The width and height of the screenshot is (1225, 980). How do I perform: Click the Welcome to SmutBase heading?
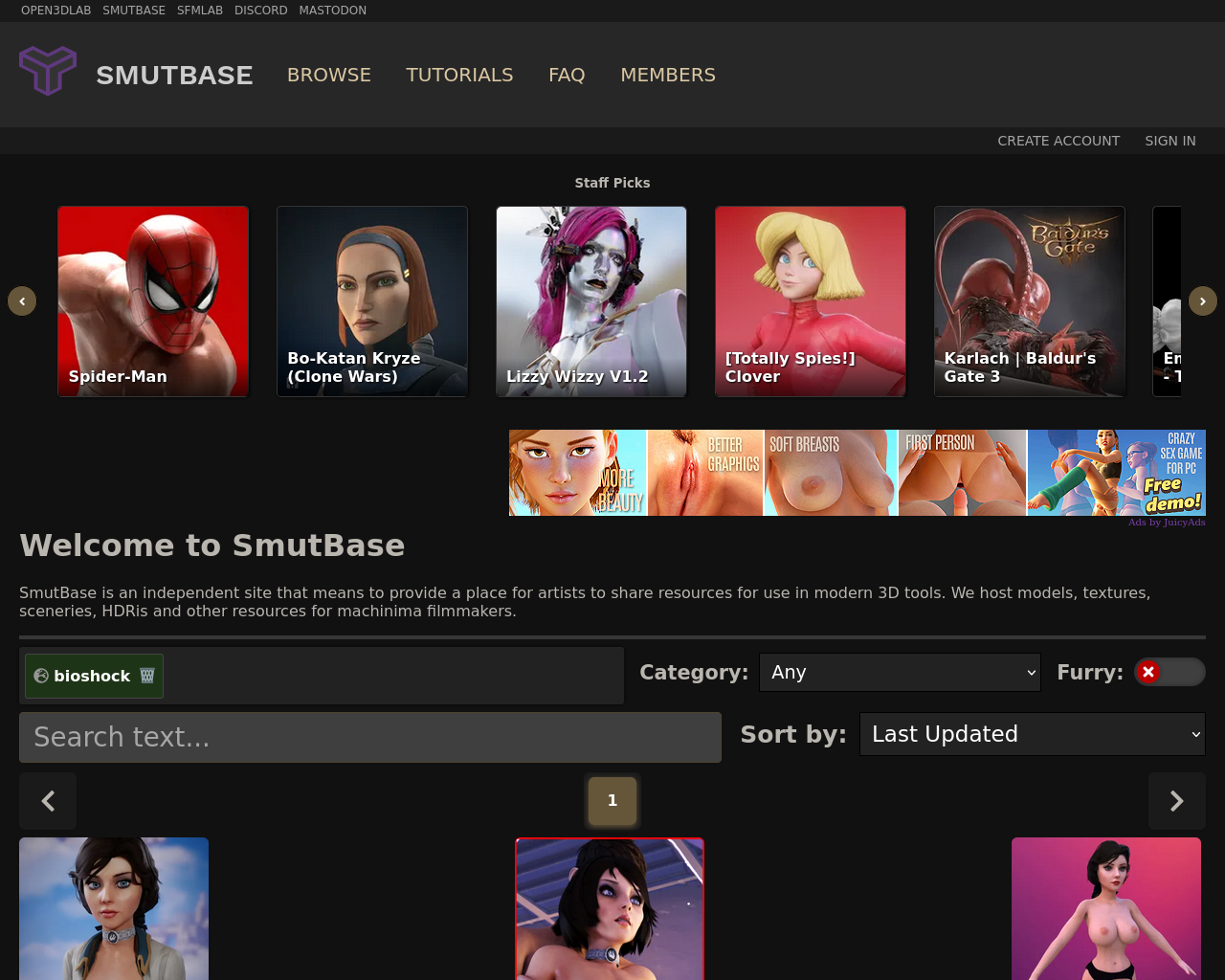coord(212,546)
